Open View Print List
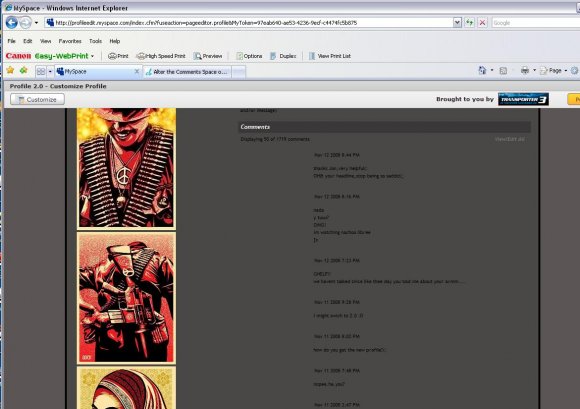This screenshot has width=580, height=409. click(x=330, y=56)
